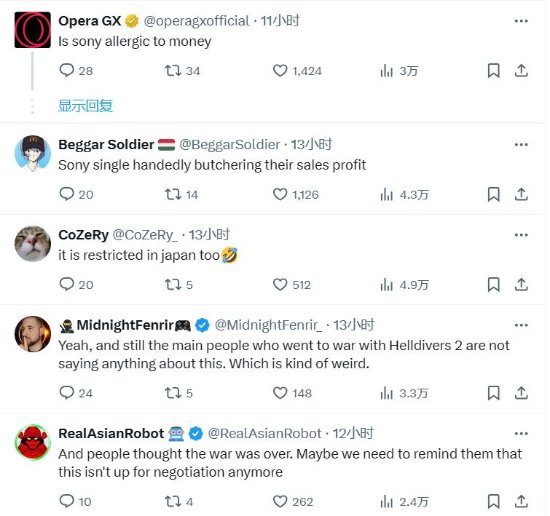The width and height of the screenshot is (550, 516).
Task: Share the RealAsianRobot tweet
Action: [521, 501]
